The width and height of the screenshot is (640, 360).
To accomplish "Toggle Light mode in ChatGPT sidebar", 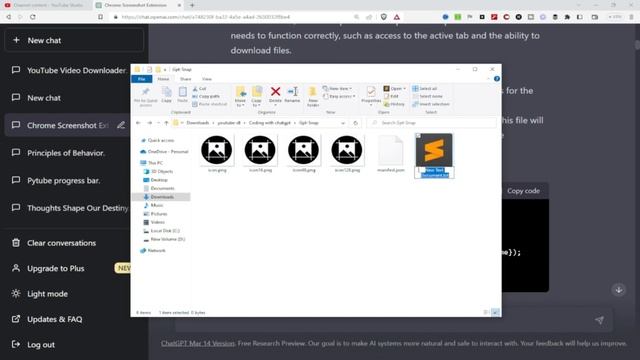I will tap(39, 294).
